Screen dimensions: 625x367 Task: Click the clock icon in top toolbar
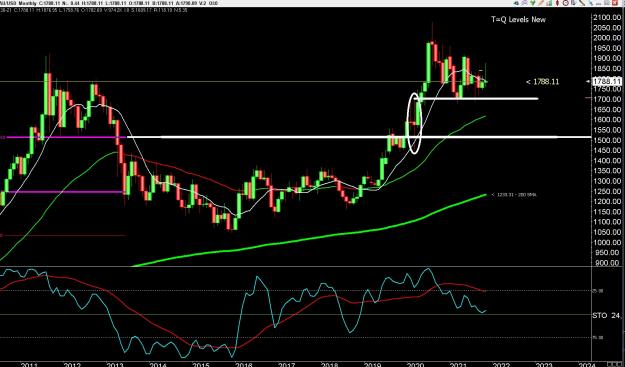566,3
